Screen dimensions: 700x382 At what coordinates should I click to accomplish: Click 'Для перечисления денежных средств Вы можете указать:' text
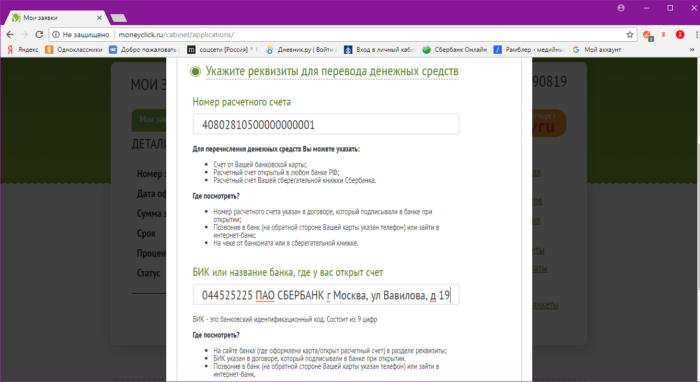276,149
